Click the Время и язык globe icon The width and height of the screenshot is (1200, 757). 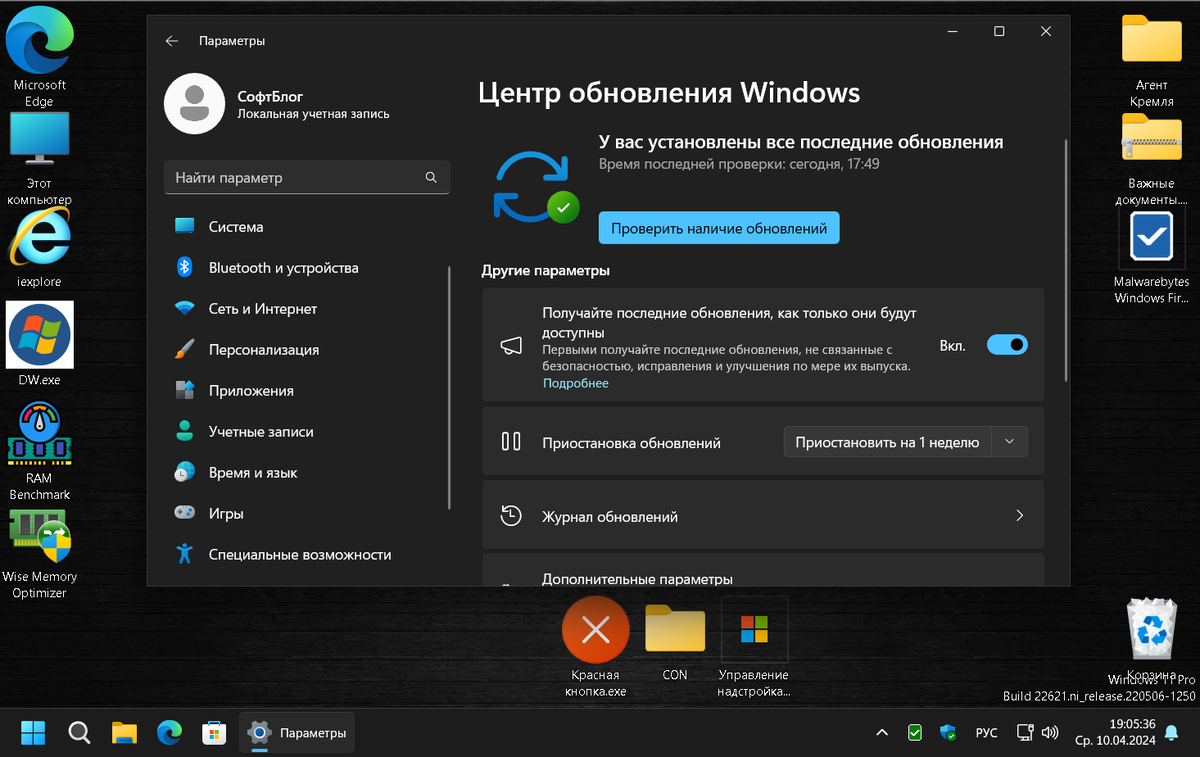point(184,472)
